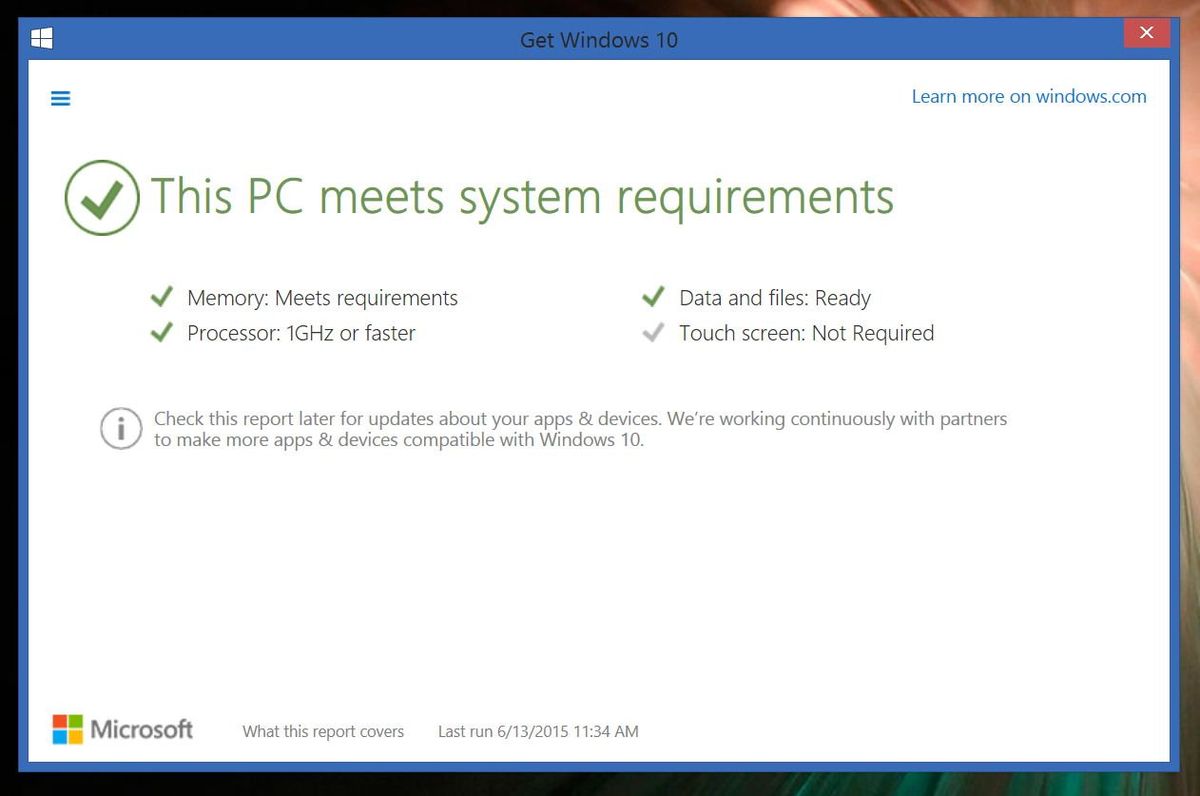The height and width of the screenshot is (796, 1200).
Task: Click the green checkmark in the circle
Action: 101,197
